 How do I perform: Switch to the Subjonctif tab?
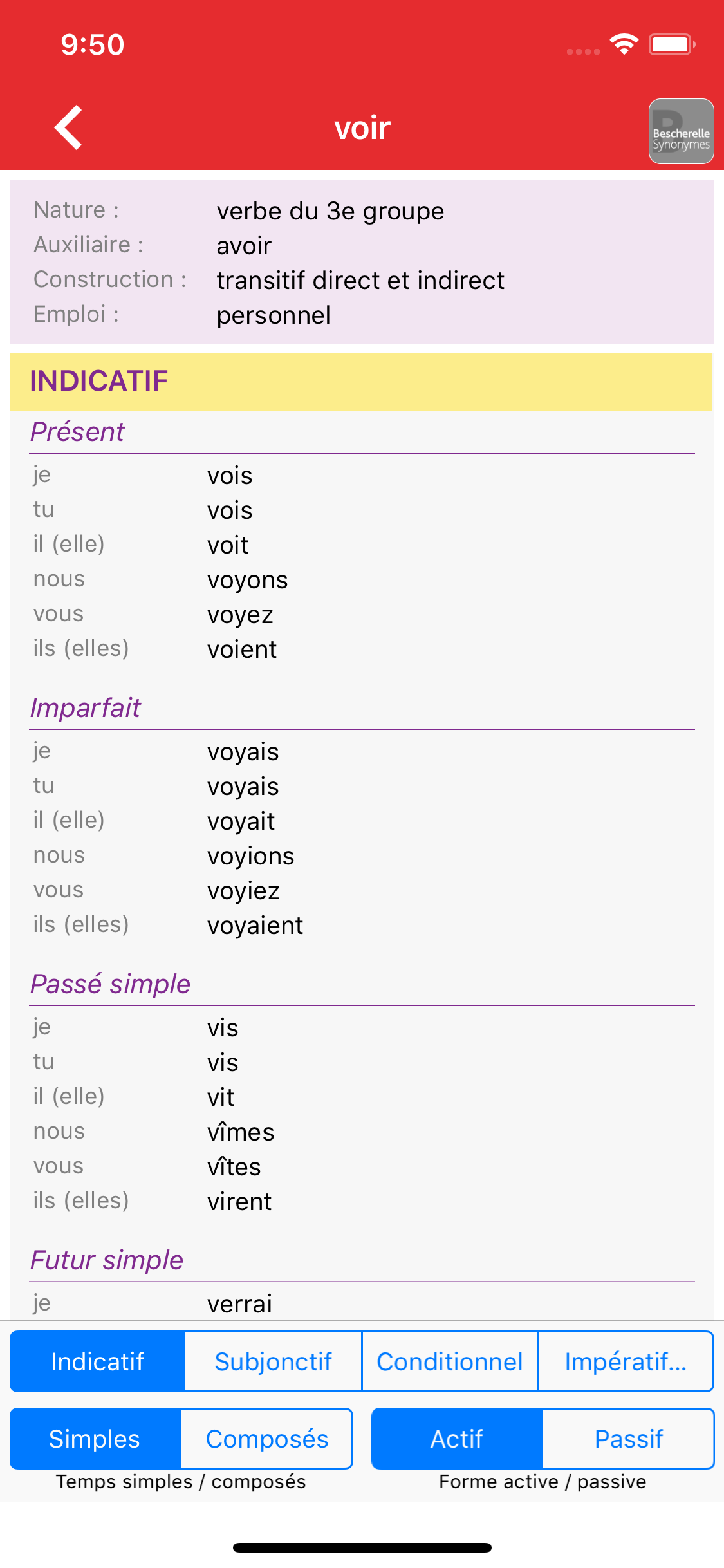273,1361
